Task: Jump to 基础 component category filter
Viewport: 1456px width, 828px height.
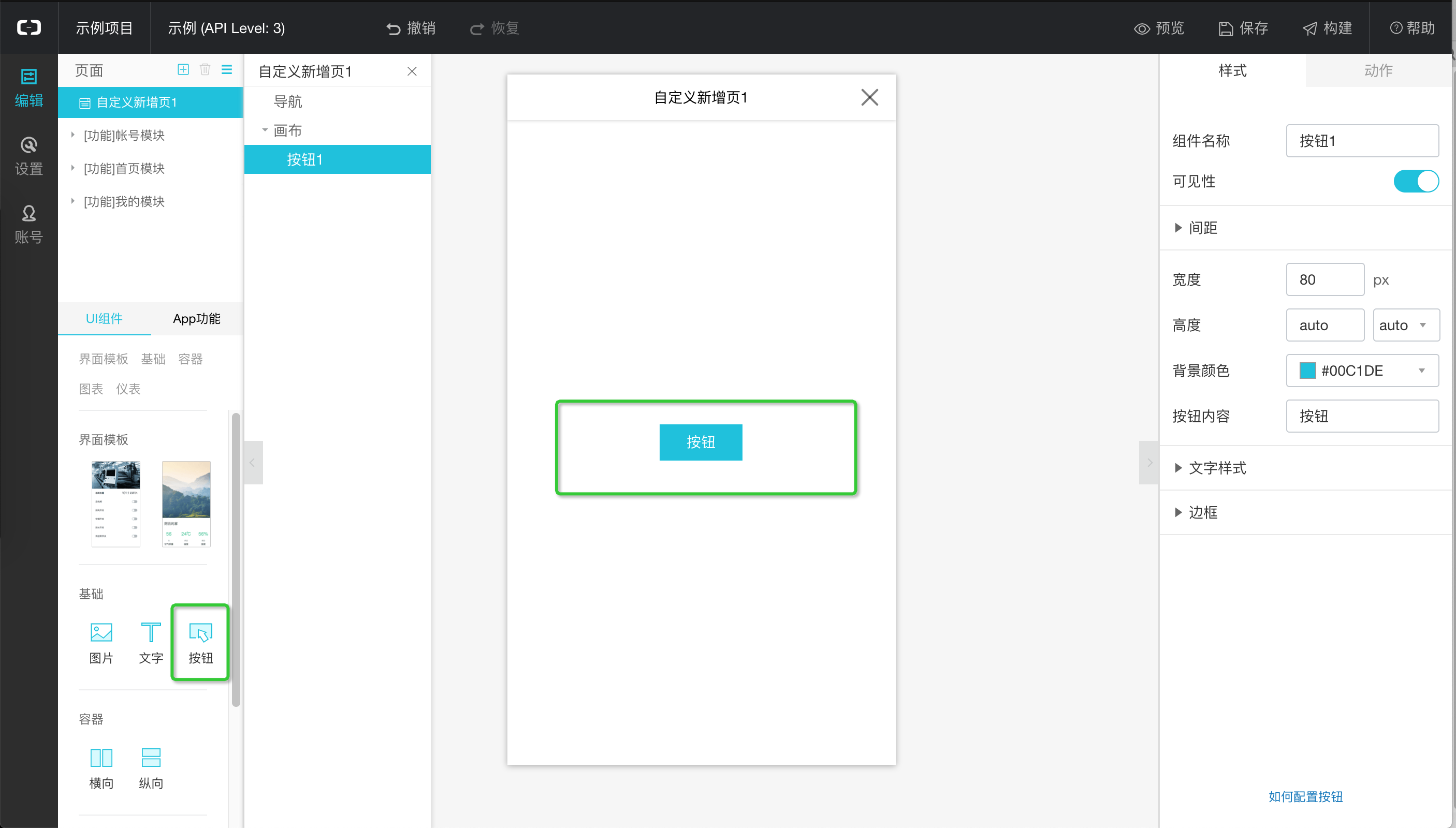Action: coord(153,359)
